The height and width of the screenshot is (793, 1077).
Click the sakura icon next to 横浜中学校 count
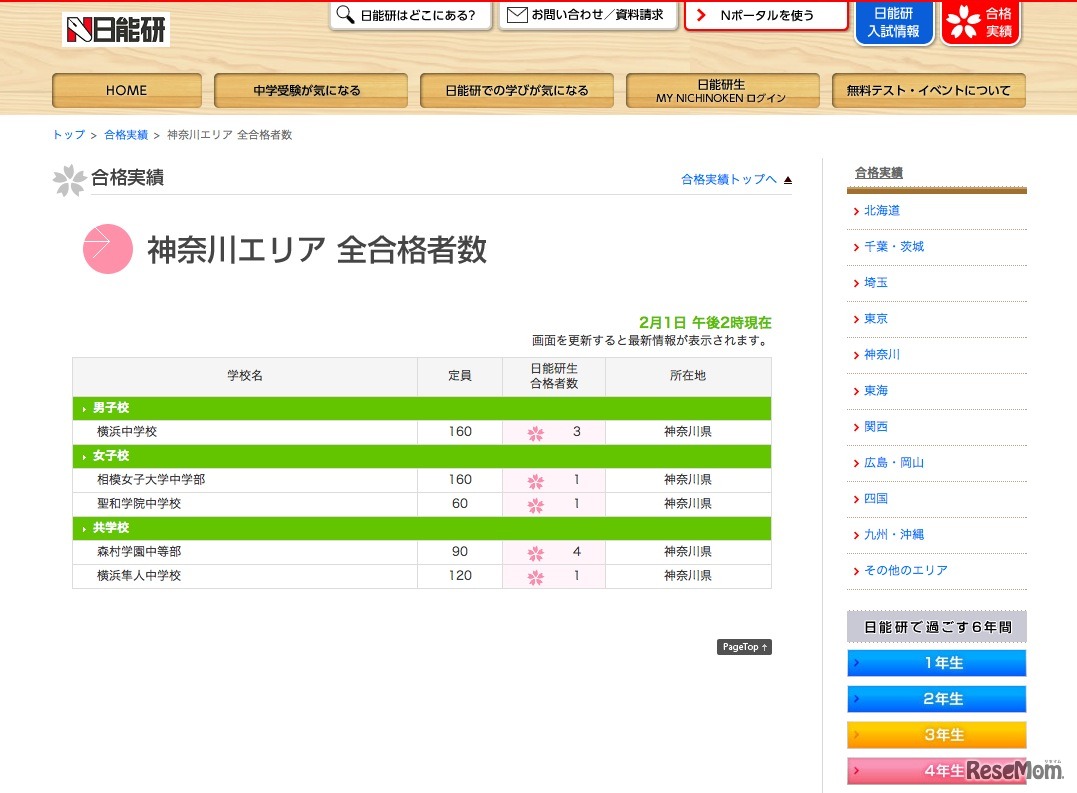pos(534,432)
